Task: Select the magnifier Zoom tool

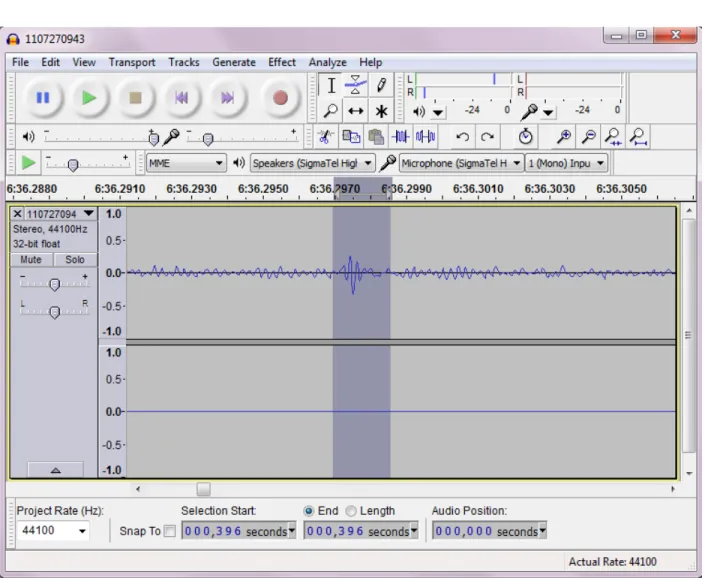Action: [331, 111]
